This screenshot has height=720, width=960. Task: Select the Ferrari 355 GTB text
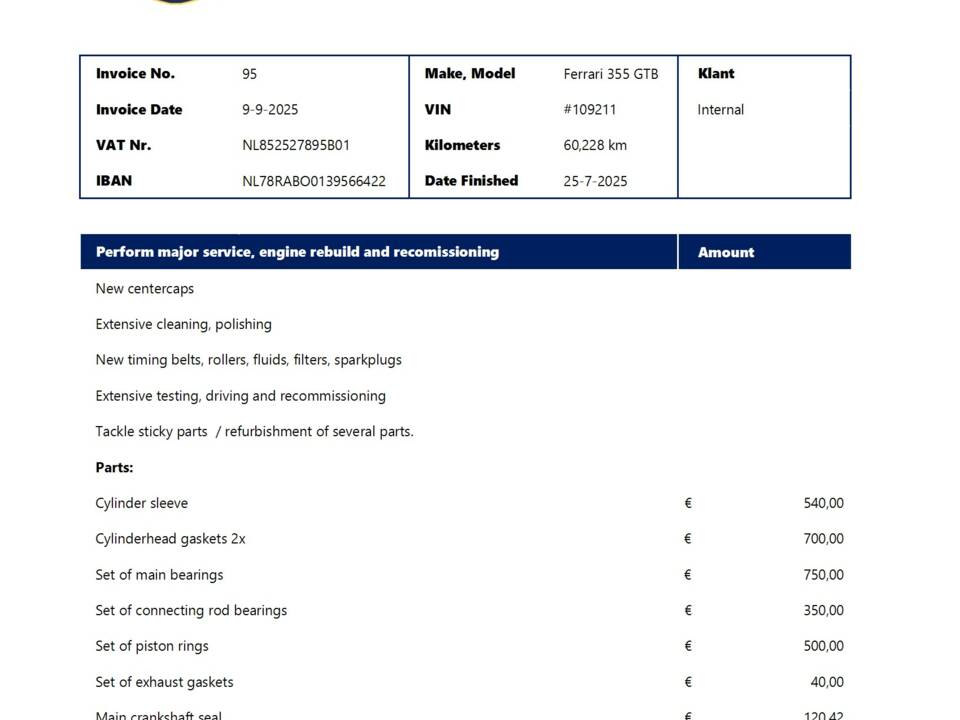(611, 74)
